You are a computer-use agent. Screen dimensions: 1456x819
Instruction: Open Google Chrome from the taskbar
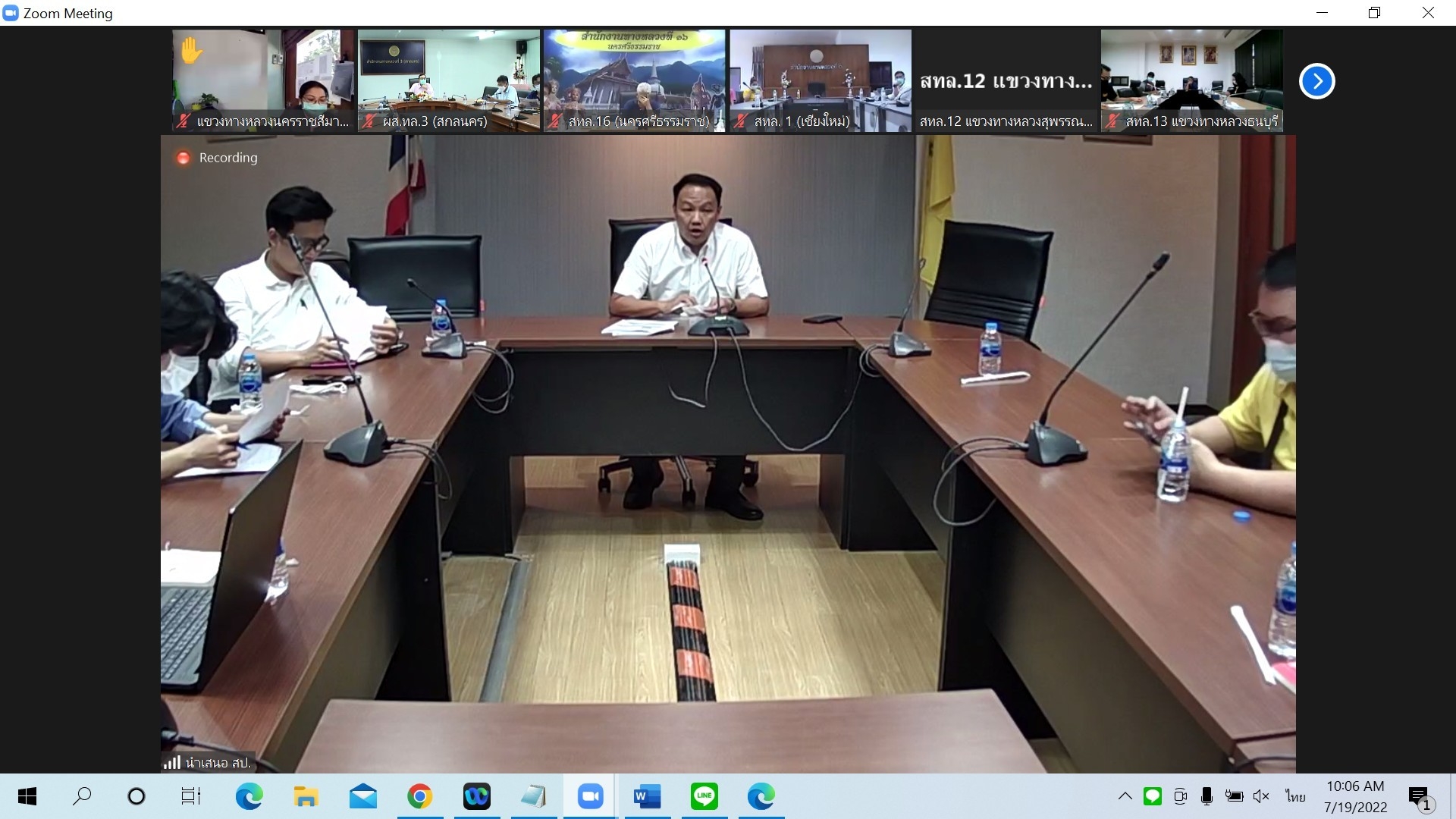pyautogui.click(x=419, y=796)
